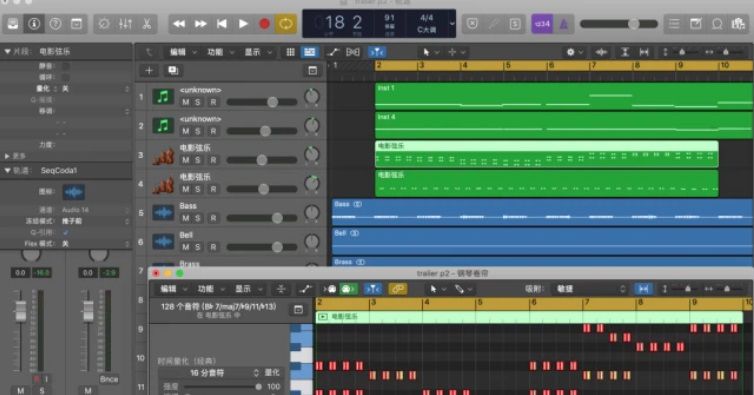Click pan knob of the Bass track
The height and width of the screenshot is (395, 754).
click(x=312, y=213)
